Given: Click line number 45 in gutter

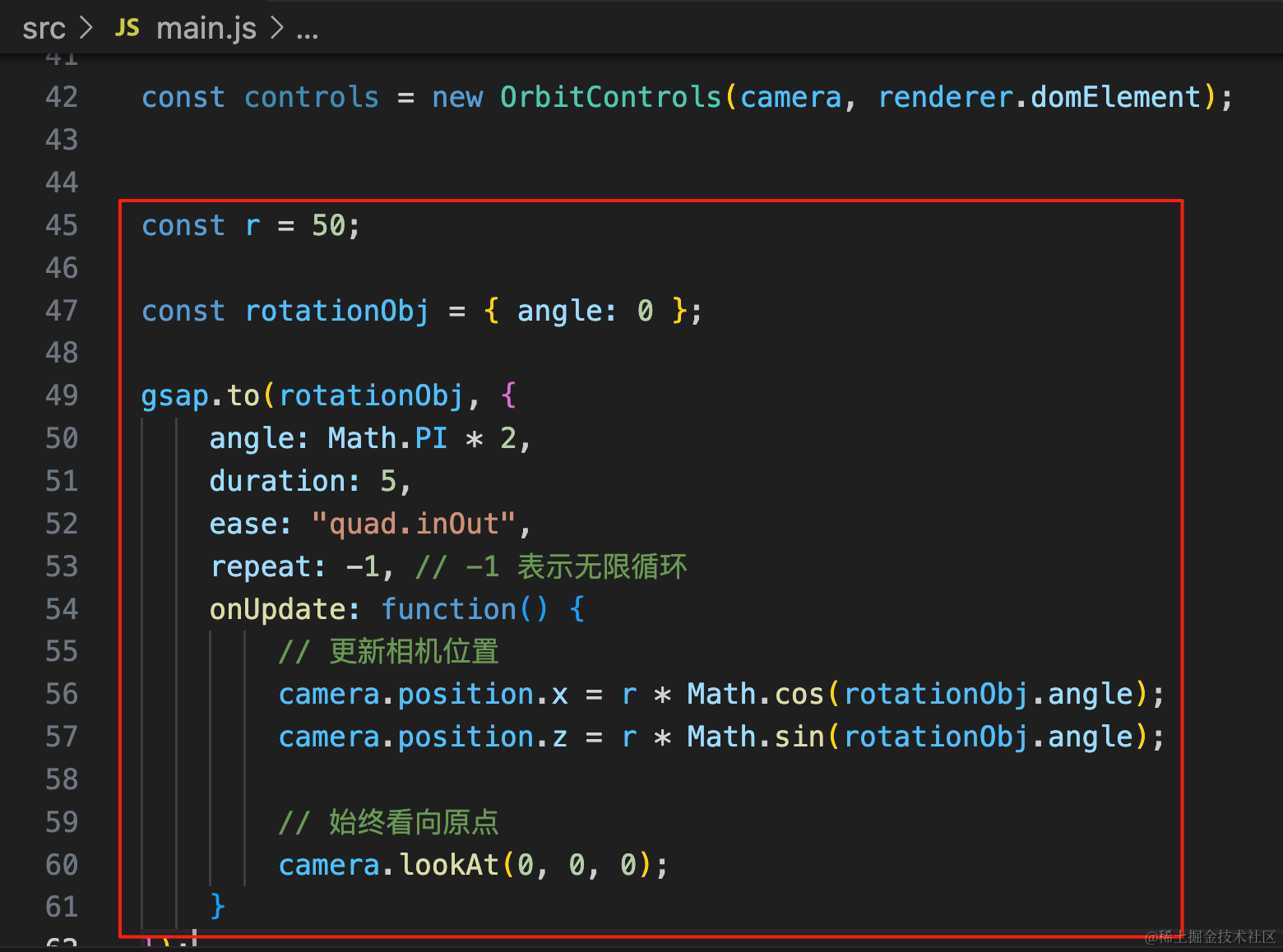Looking at the screenshot, I should [x=62, y=225].
